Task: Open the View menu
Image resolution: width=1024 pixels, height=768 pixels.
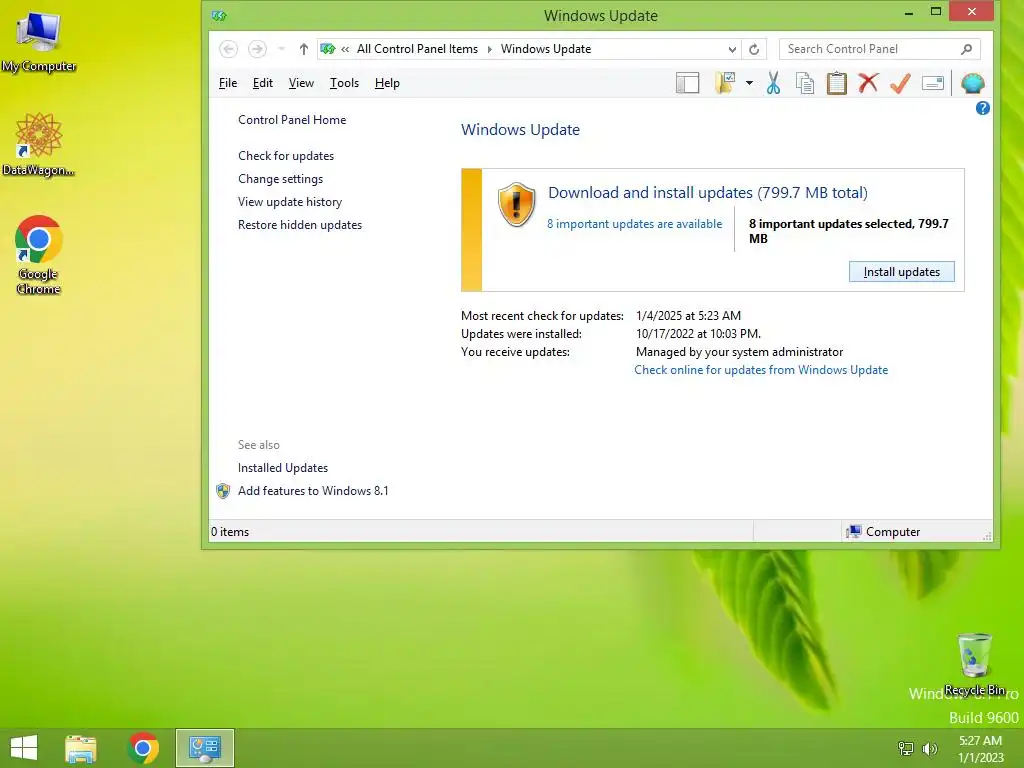Action: (x=301, y=83)
